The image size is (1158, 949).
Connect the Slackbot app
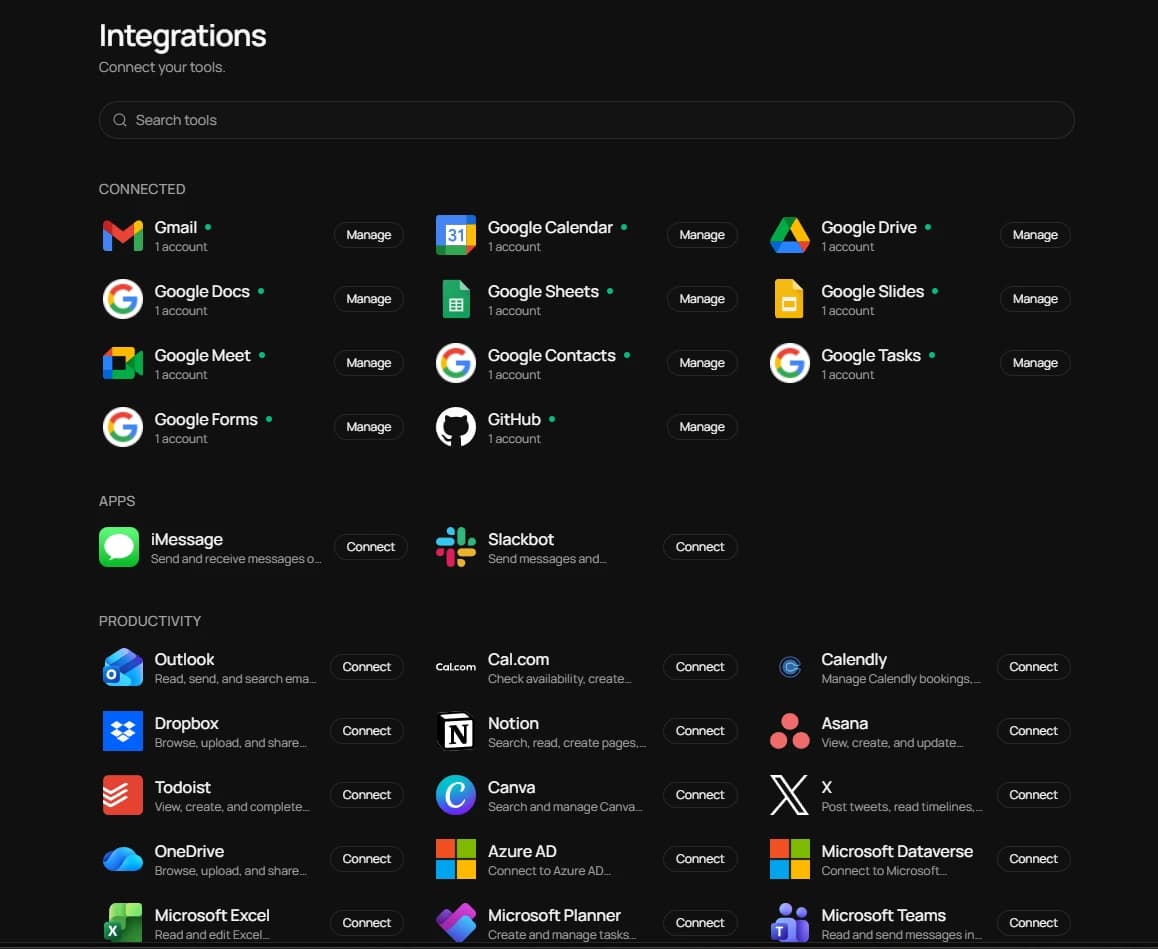(700, 547)
